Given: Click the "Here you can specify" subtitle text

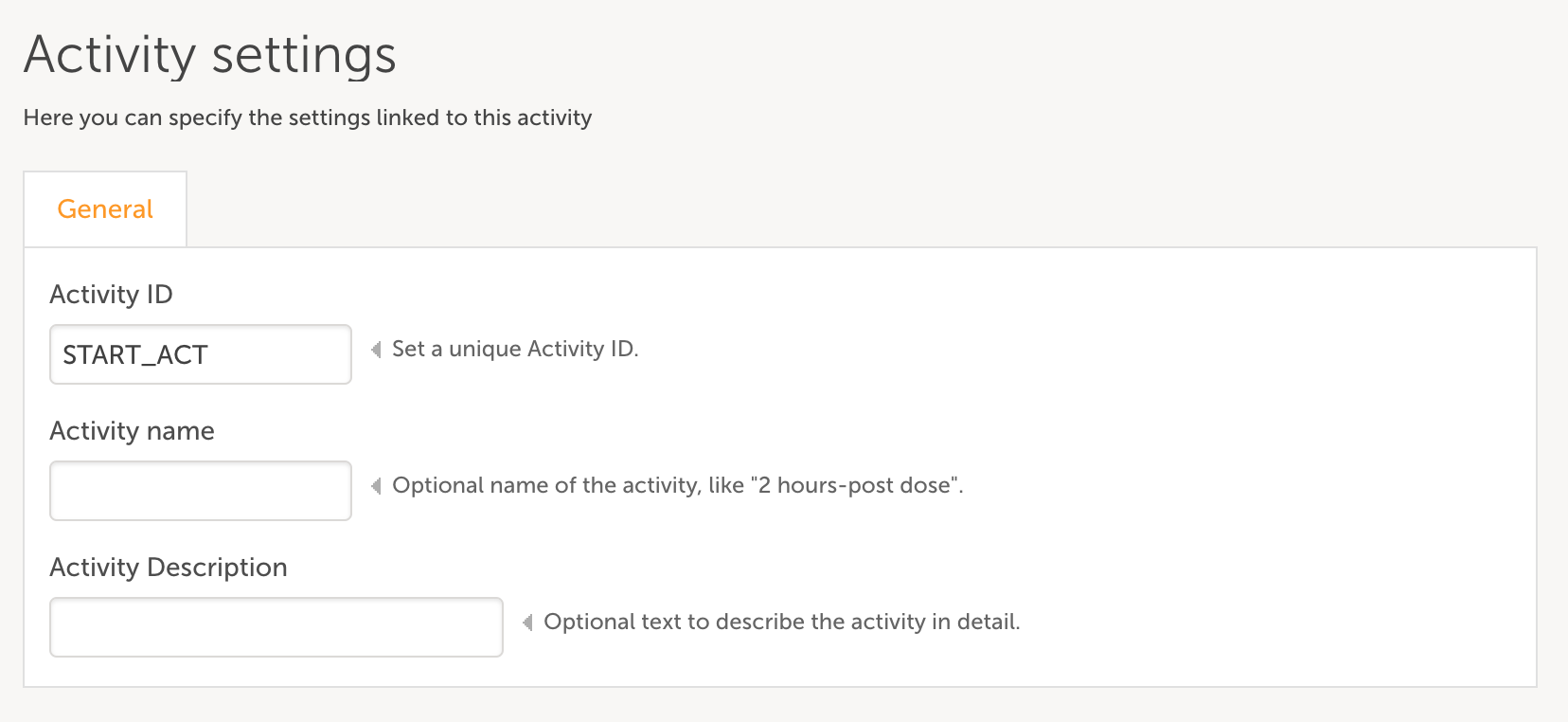Looking at the screenshot, I should (x=307, y=117).
